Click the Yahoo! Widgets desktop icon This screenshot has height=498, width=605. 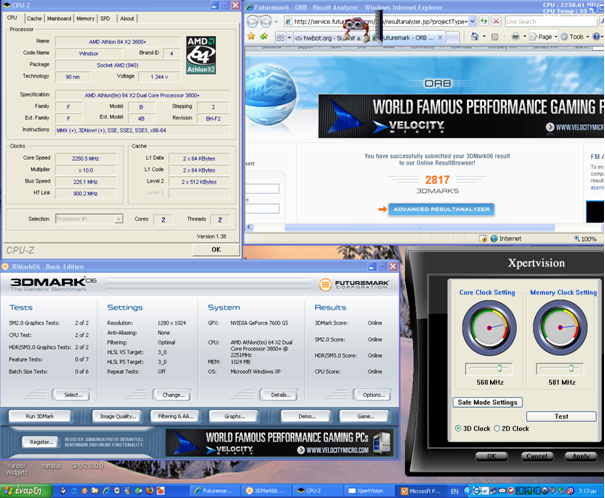tap(16, 469)
